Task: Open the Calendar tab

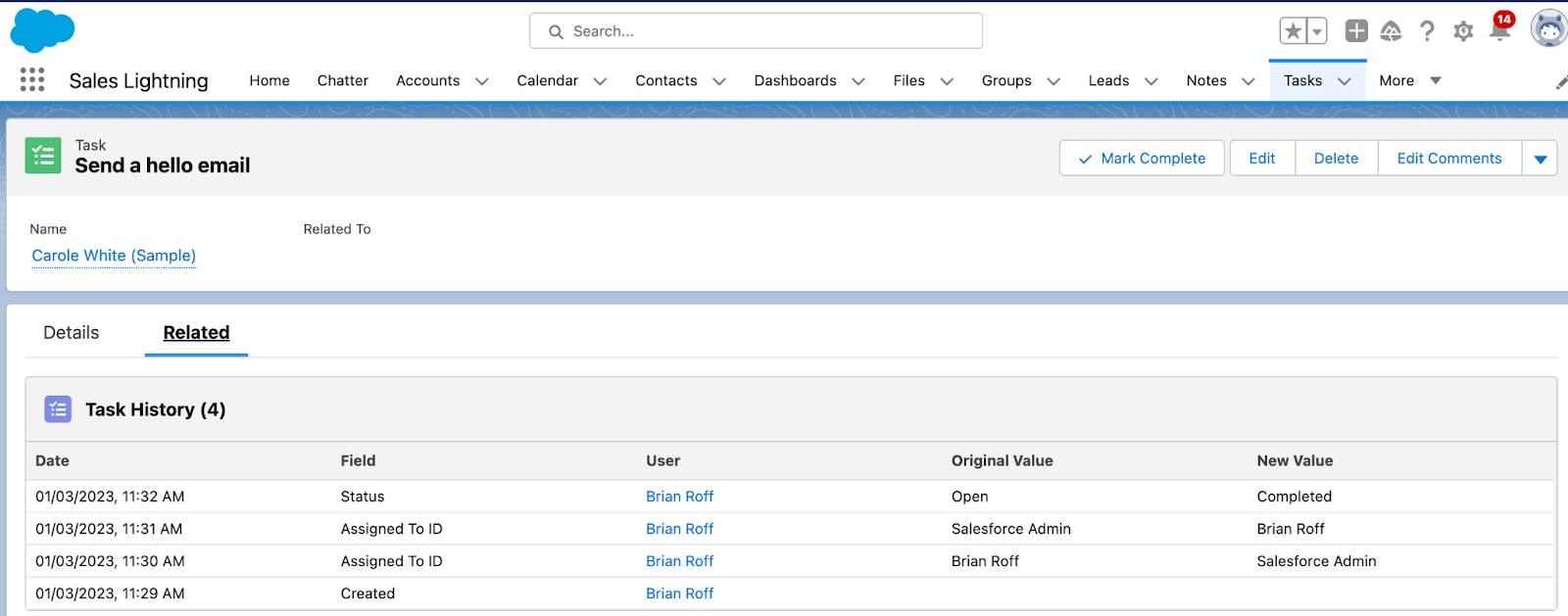Action: [x=547, y=80]
